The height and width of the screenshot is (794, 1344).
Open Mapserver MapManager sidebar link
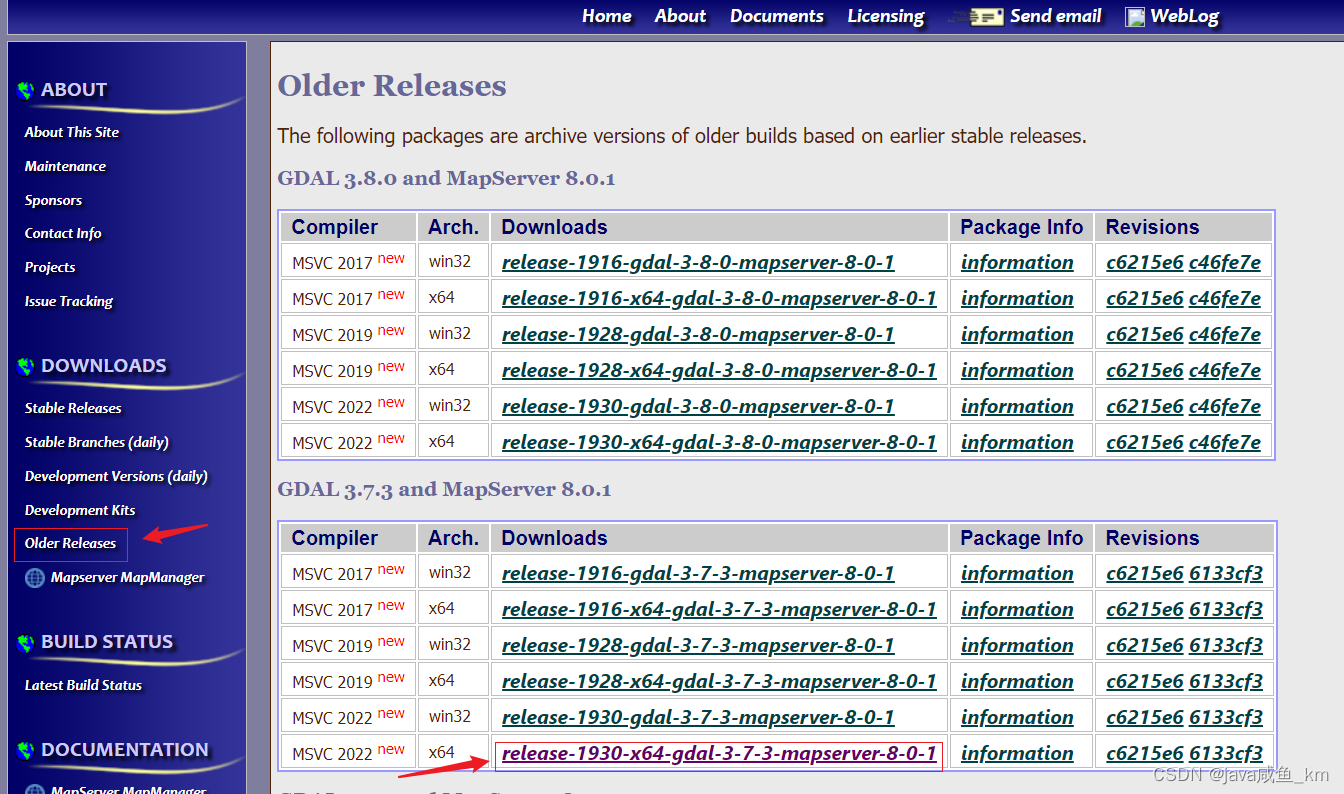pos(128,577)
